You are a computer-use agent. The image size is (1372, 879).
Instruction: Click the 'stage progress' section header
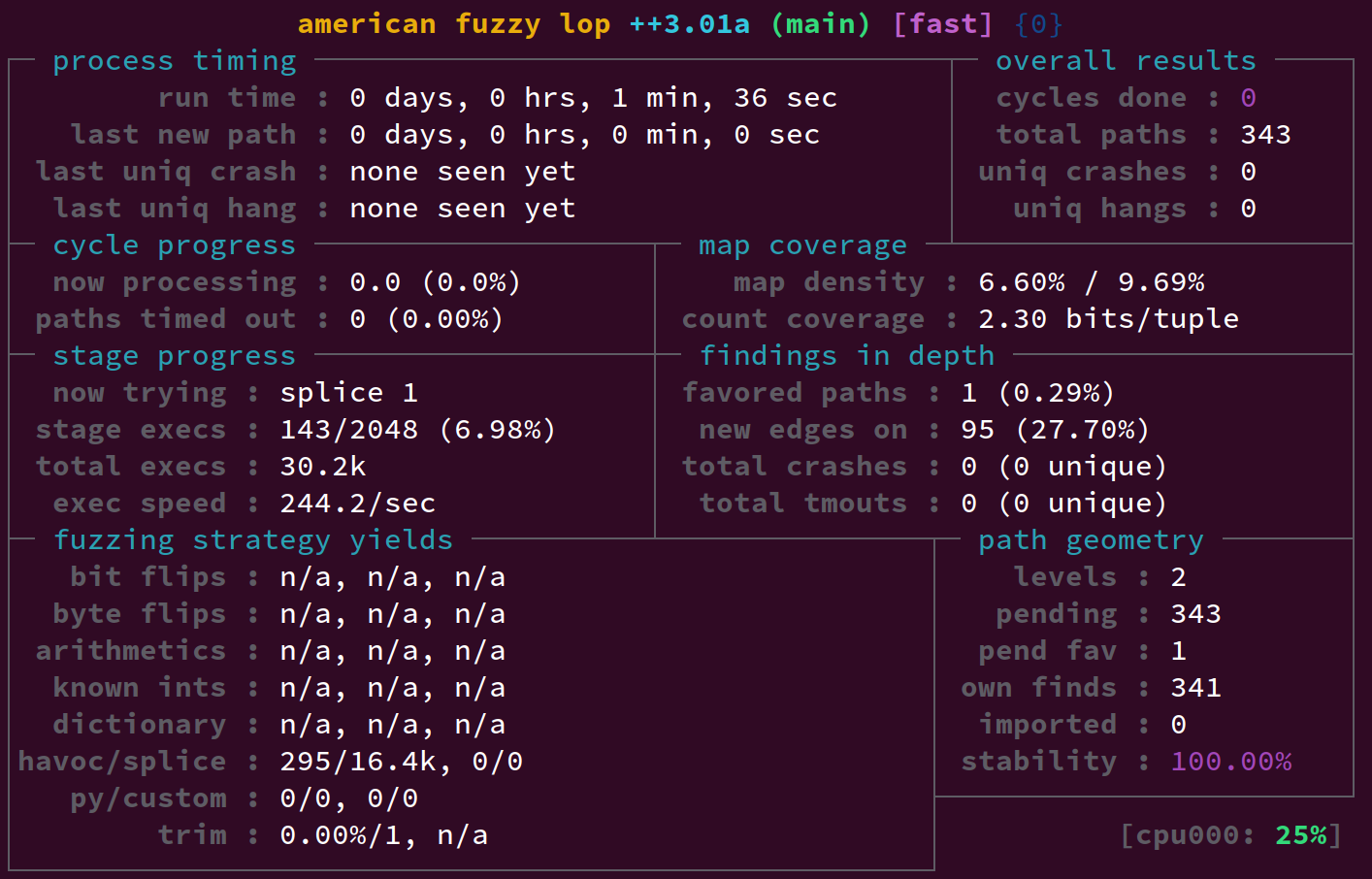point(175,356)
